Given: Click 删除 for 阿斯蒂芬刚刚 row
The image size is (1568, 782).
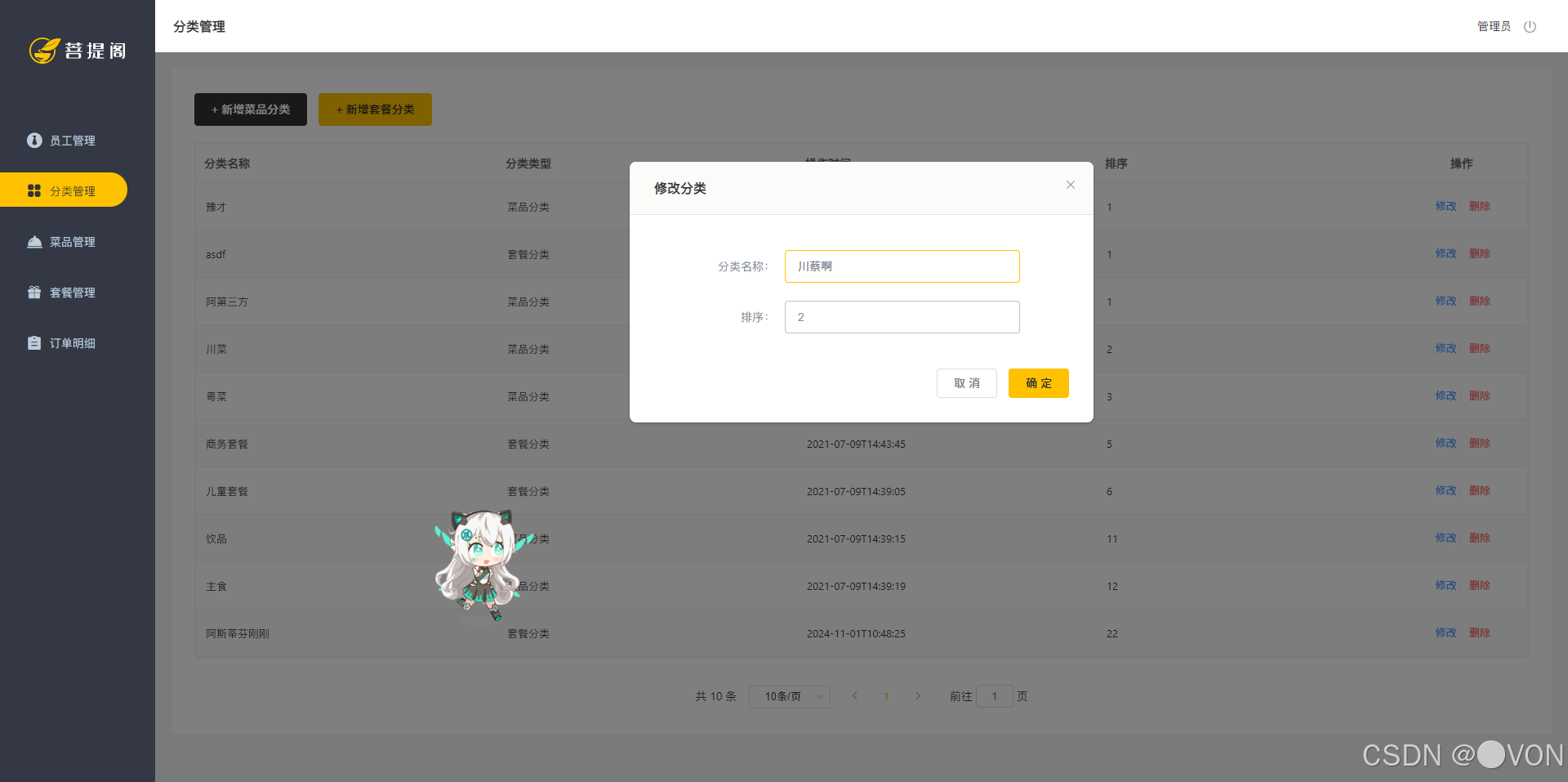Looking at the screenshot, I should pos(1480,632).
